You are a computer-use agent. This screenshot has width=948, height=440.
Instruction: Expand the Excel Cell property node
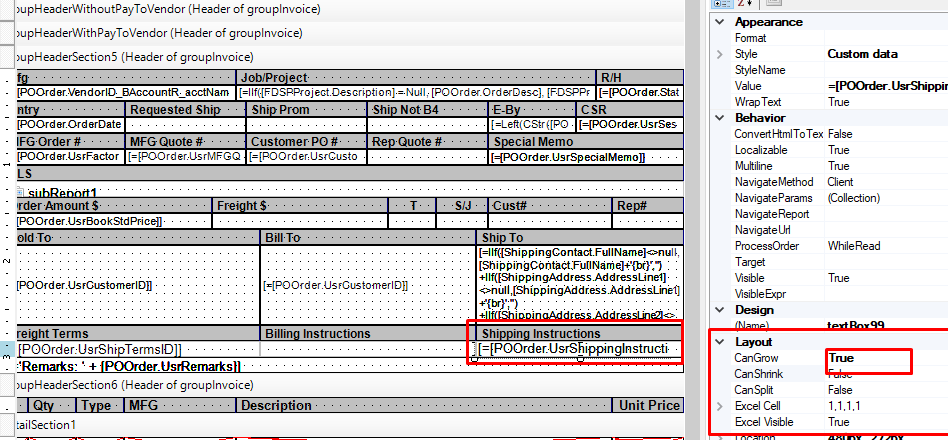719,406
